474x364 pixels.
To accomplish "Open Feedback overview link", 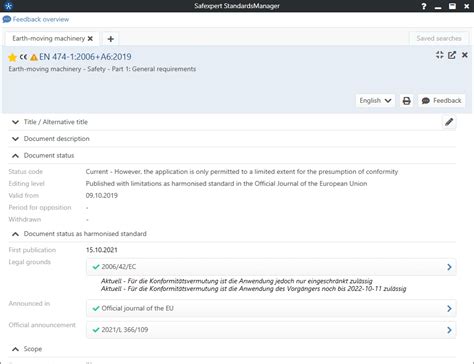I will point(41,19).
